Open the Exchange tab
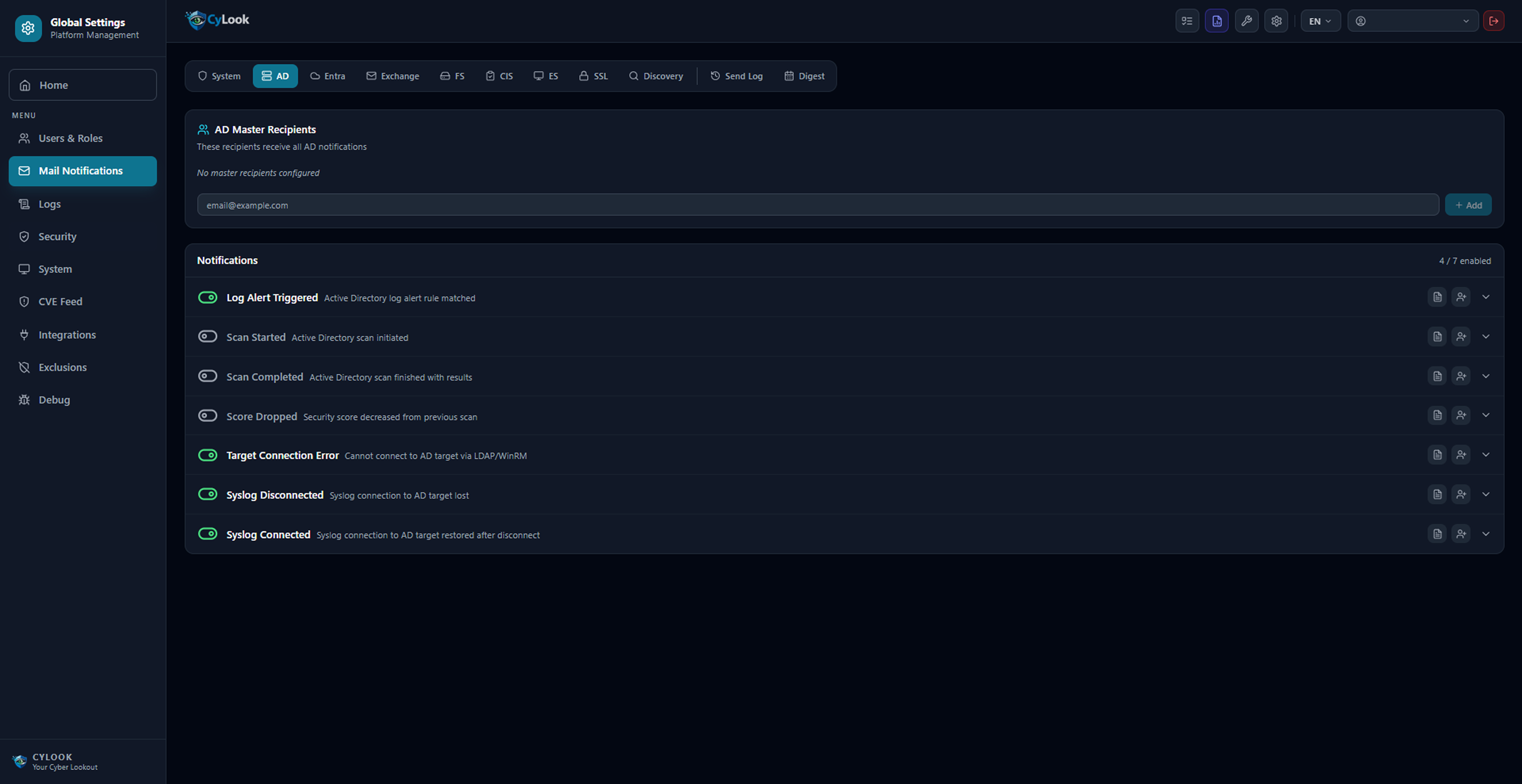 pos(393,76)
